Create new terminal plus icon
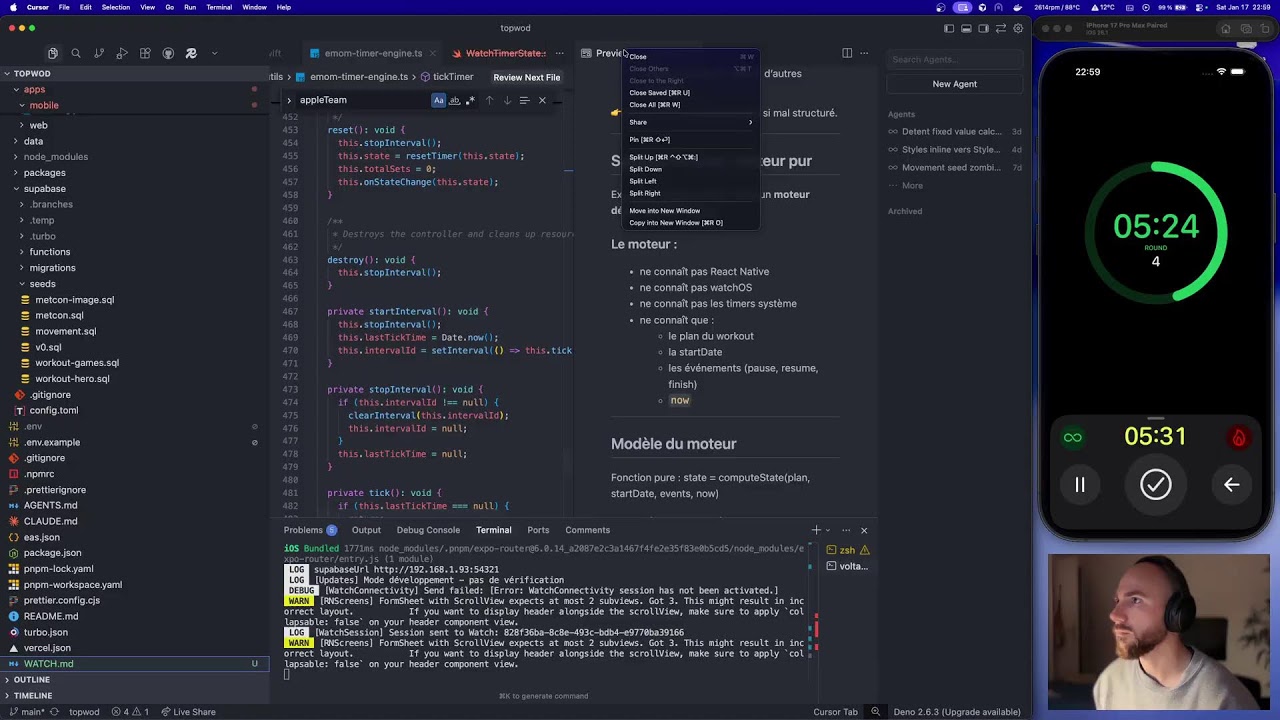This screenshot has height=720, width=1280. (816, 530)
